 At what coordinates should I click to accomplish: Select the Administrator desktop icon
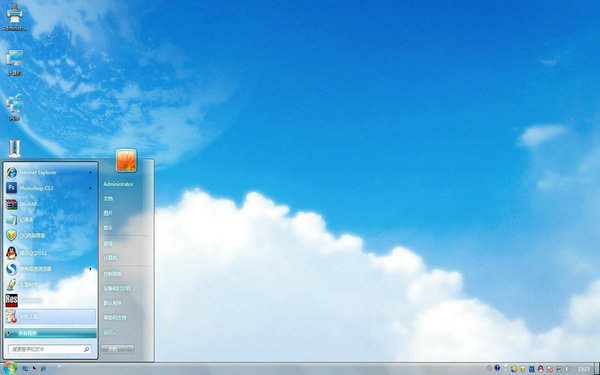(x=15, y=17)
